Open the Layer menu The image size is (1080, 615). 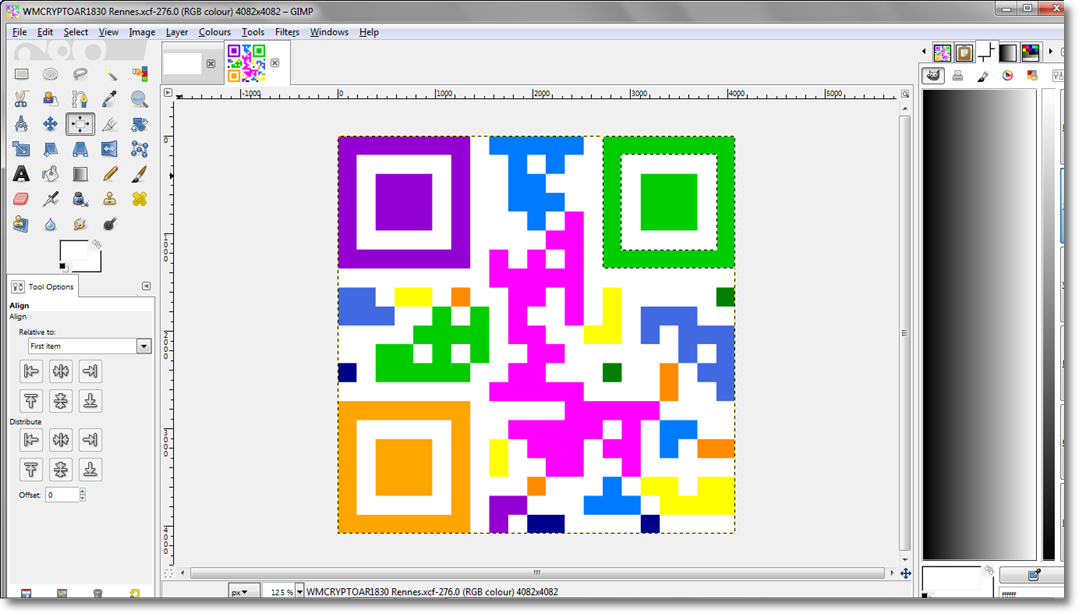click(177, 32)
